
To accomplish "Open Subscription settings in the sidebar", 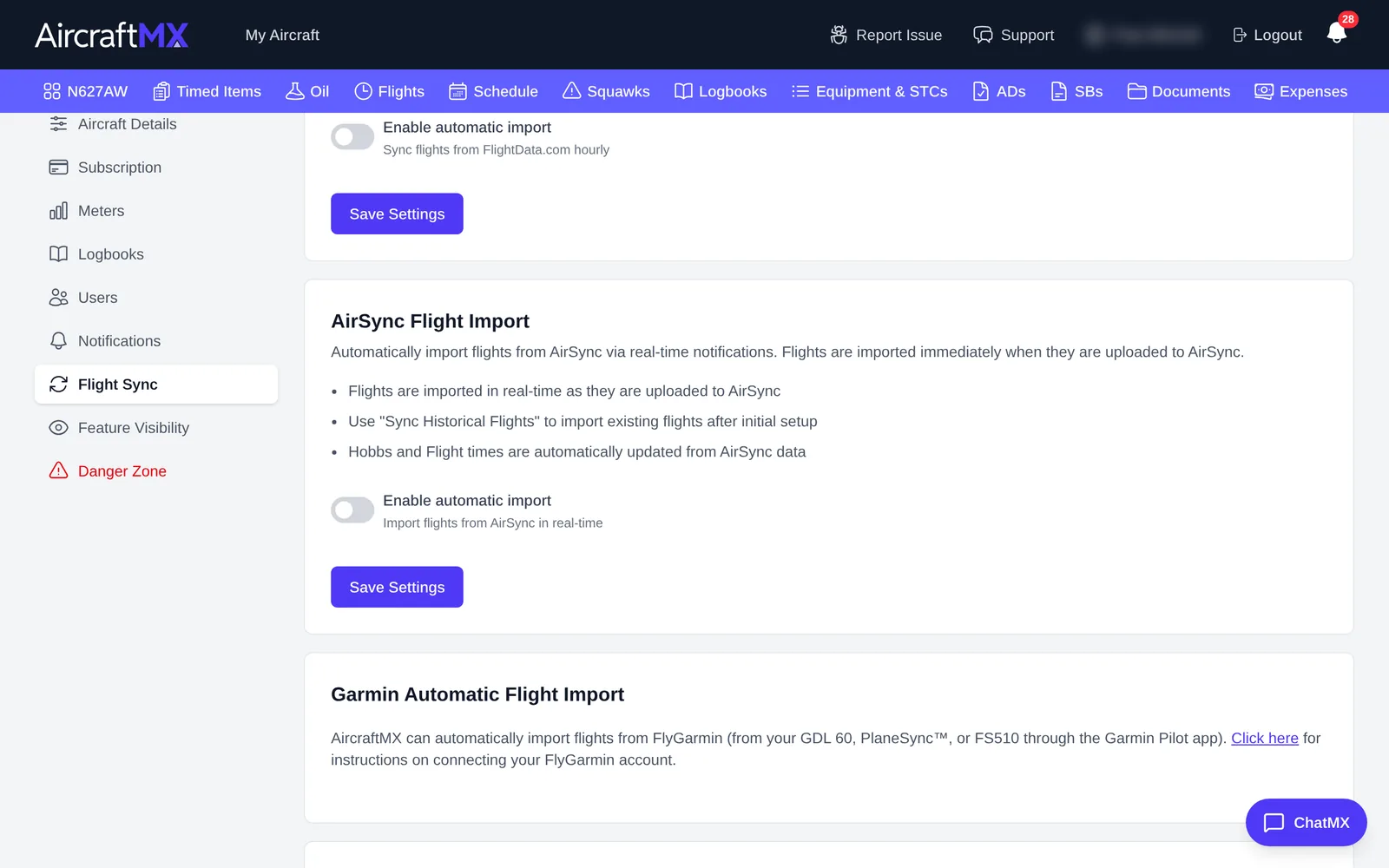I will coord(156,168).
